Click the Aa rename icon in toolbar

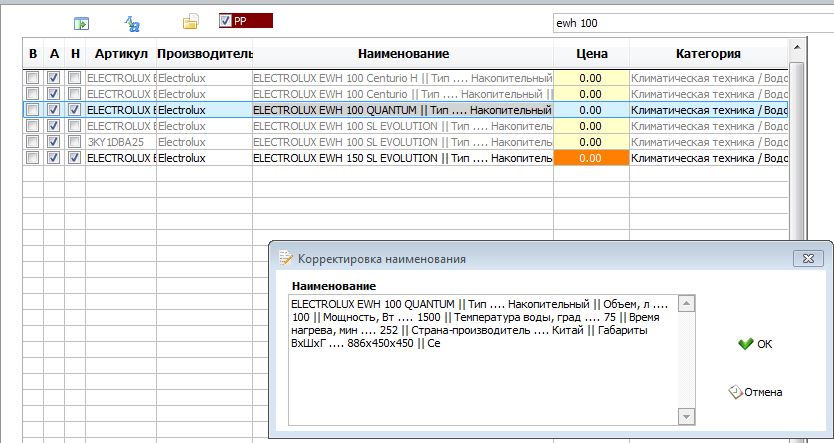(132, 23)
